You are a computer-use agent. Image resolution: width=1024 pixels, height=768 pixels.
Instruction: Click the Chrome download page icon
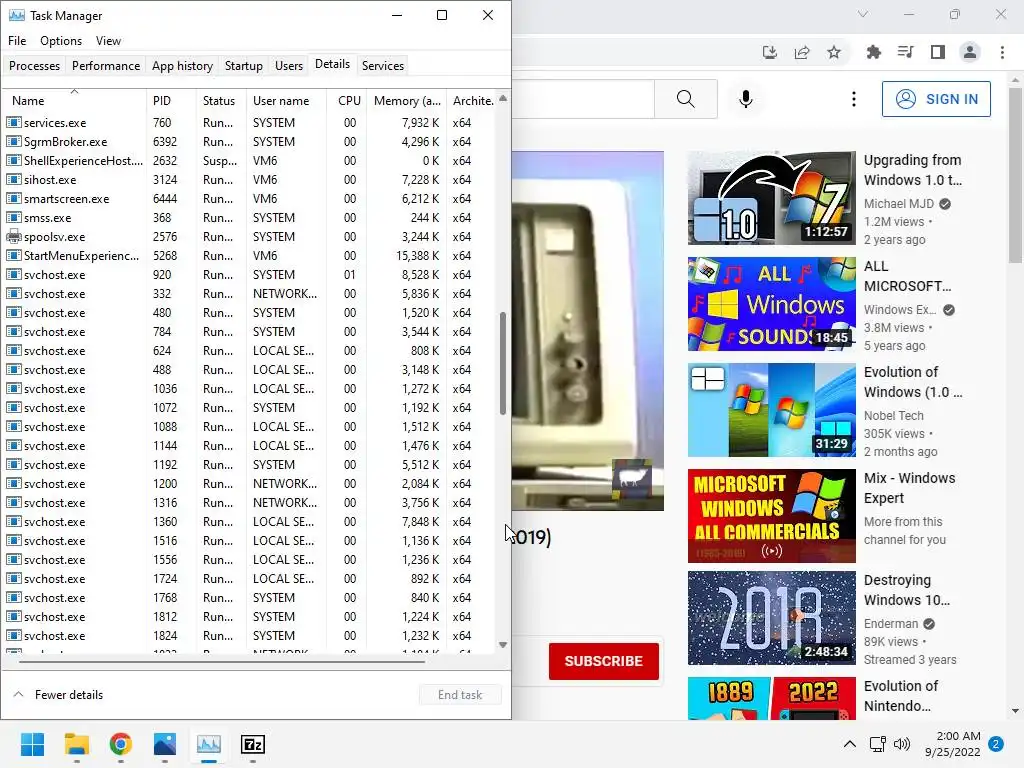770,52
